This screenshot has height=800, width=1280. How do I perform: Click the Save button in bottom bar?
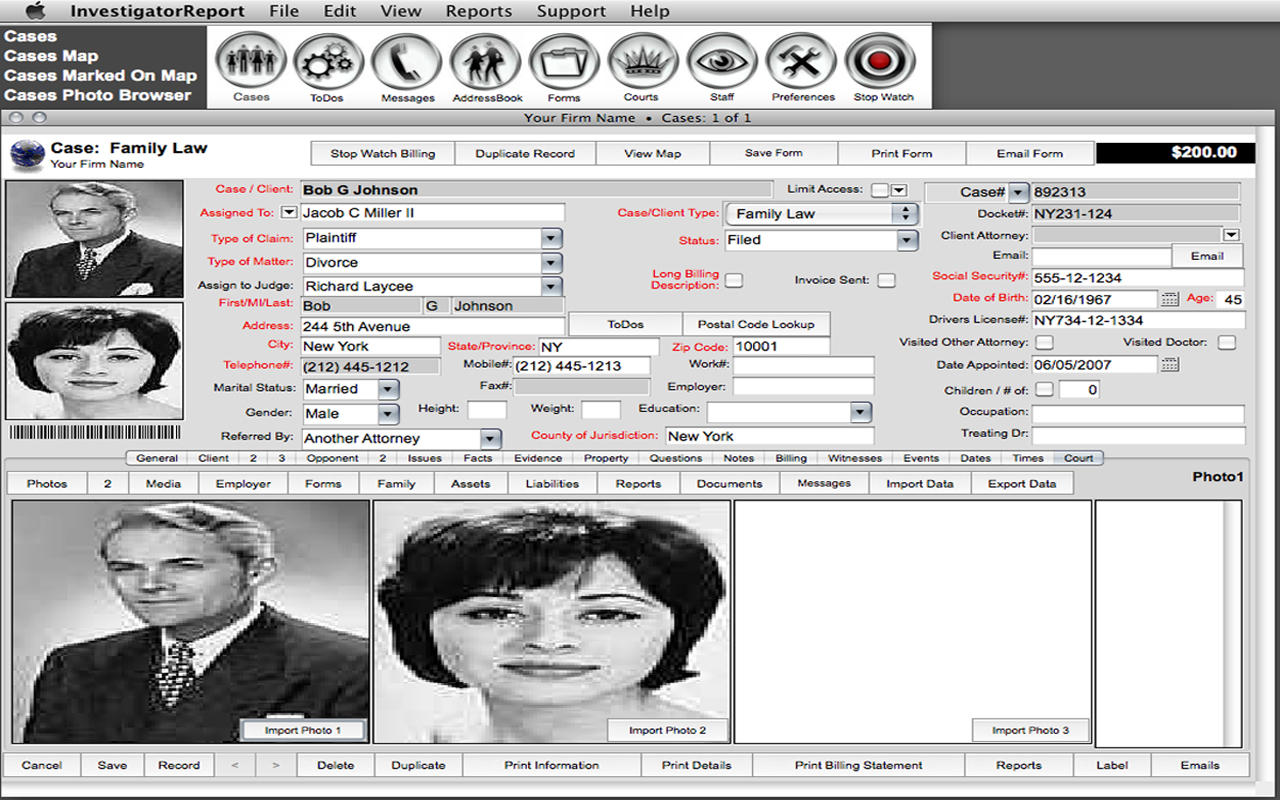point(112,765)
